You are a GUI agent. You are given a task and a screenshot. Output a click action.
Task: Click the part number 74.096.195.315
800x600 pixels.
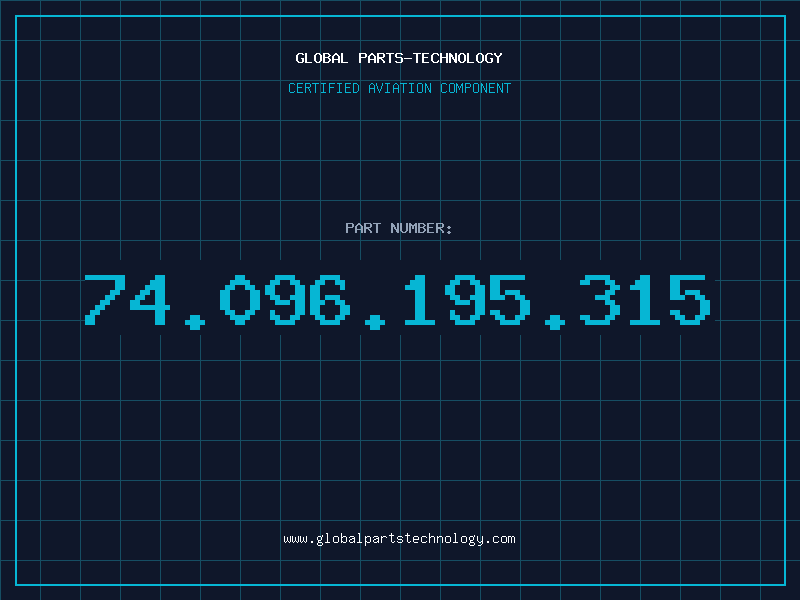[397, 301]
